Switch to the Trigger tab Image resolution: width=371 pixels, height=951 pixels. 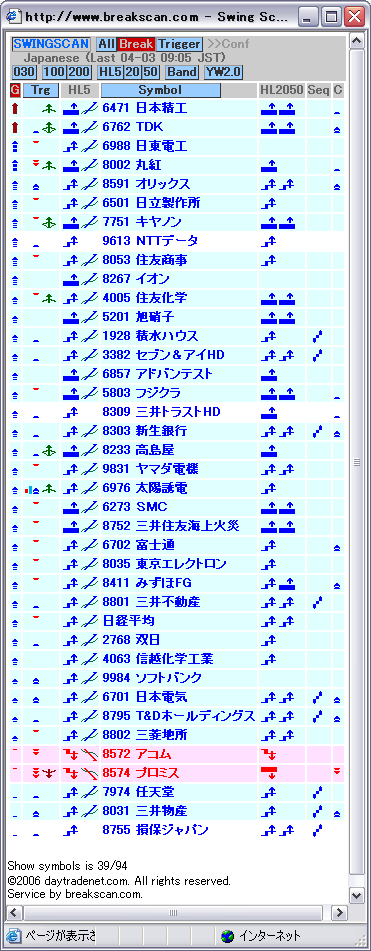coord(179,44)
